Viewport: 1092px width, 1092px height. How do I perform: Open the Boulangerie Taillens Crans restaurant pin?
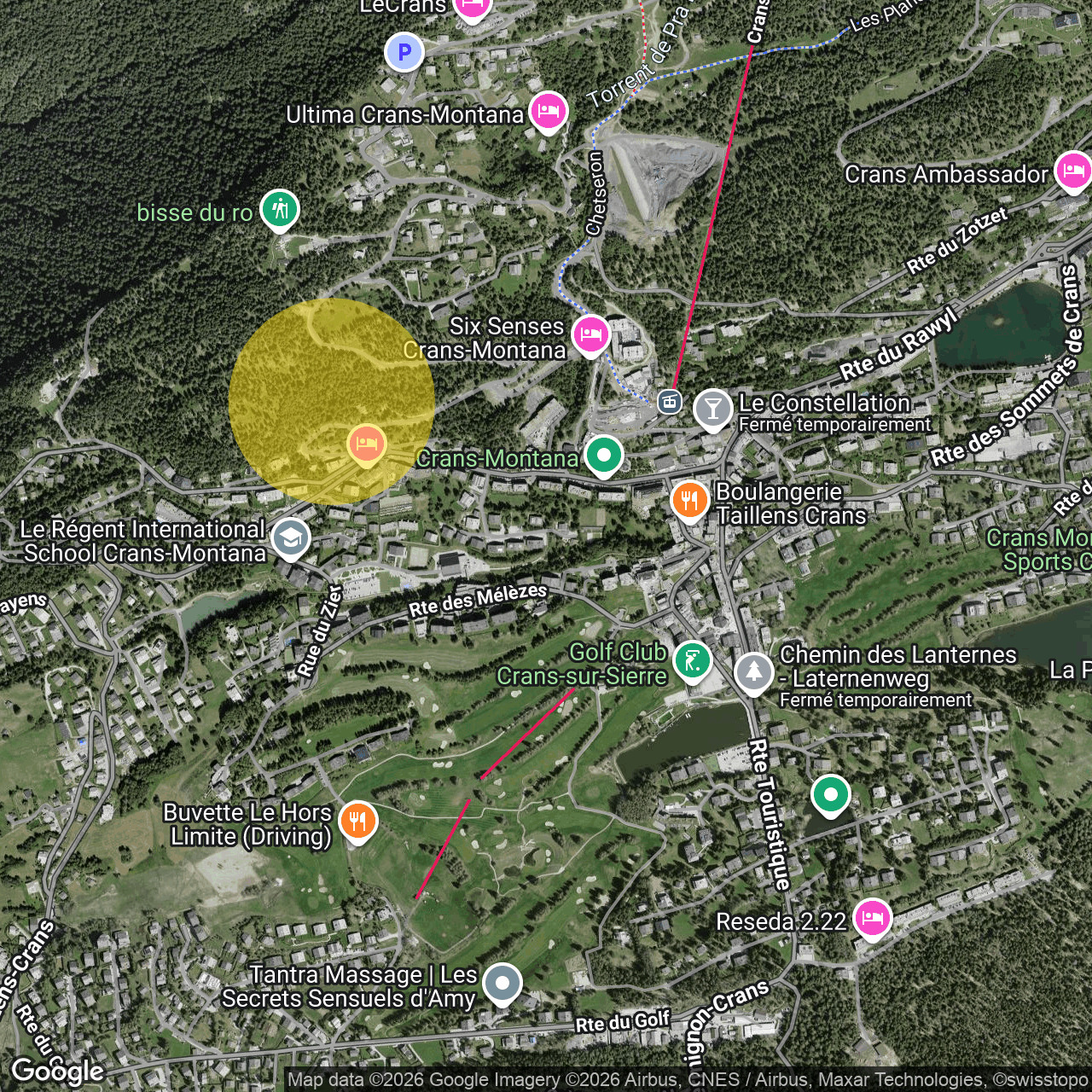(689, 502)
